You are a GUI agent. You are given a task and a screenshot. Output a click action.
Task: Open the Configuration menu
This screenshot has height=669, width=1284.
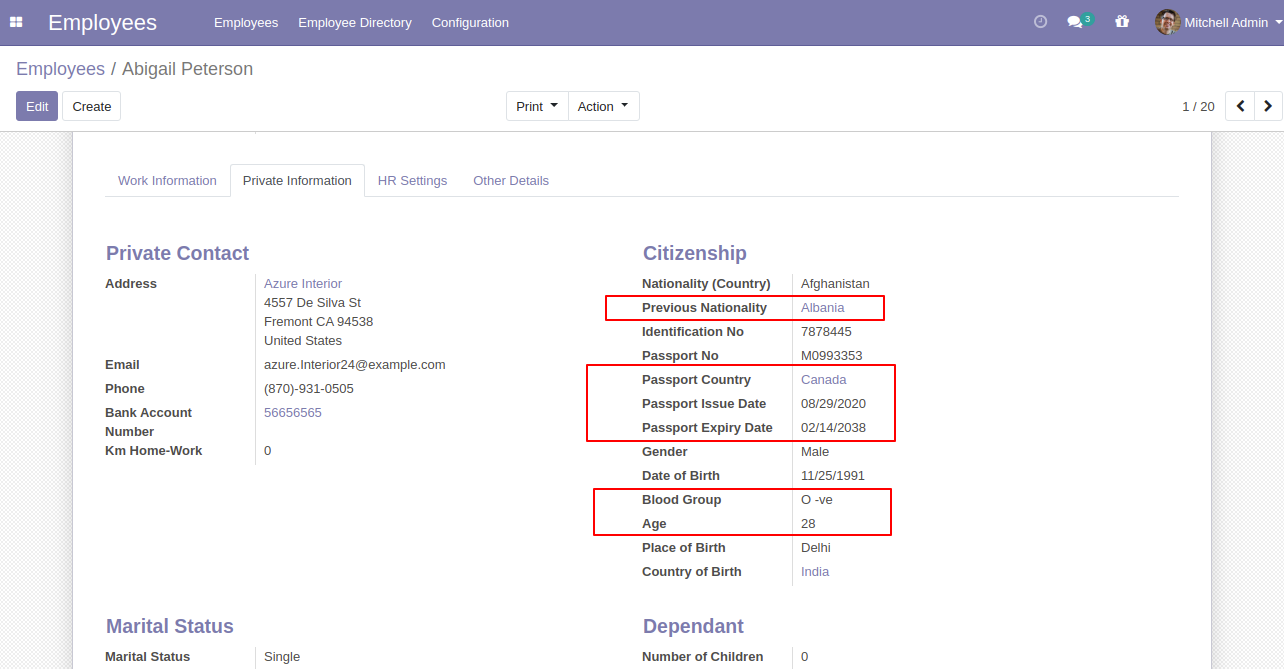point(470,22)
